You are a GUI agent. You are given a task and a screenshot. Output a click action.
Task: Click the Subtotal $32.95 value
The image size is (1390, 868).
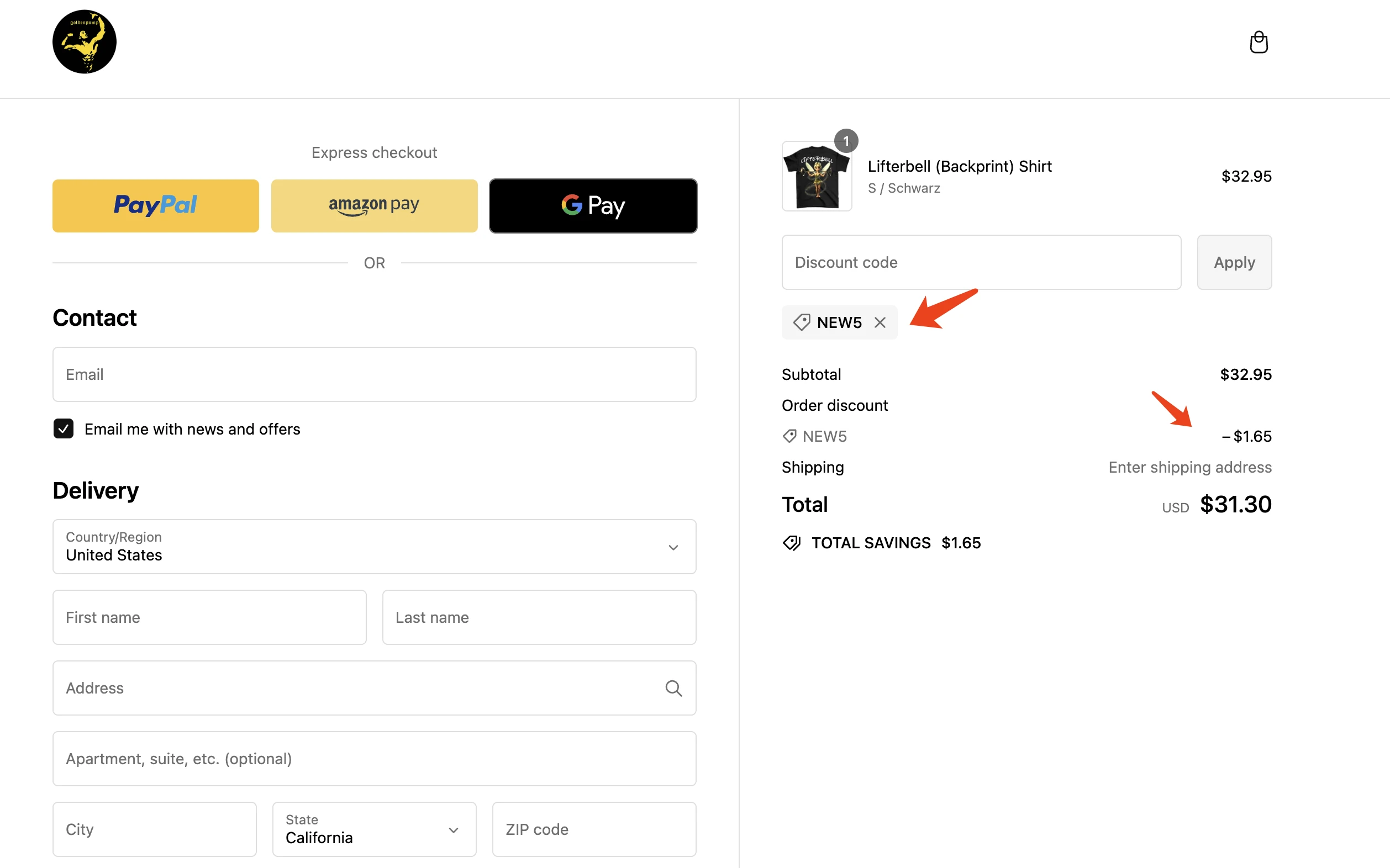[1246, 374]
